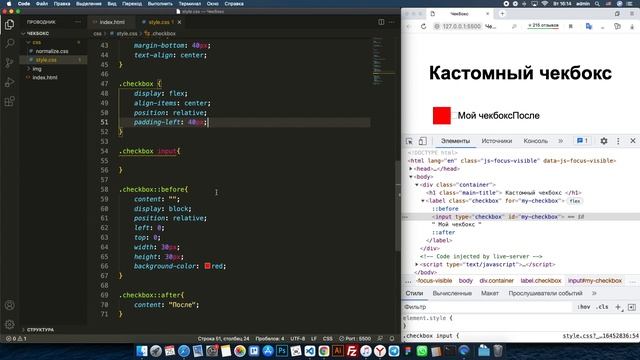Image resolution: width=640 pixels, height=360 pixels.
Task: Close the style.css editor tab
Action: [179, 22]
